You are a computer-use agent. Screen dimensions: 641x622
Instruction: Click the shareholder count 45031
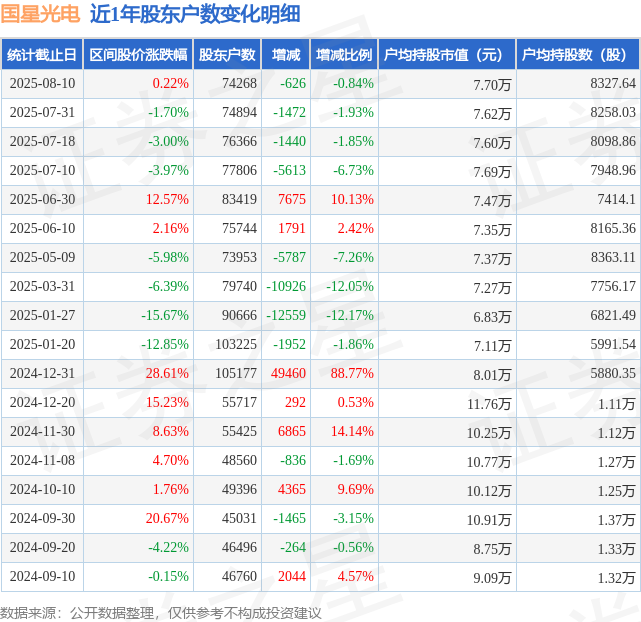click(x=240, y=519)
